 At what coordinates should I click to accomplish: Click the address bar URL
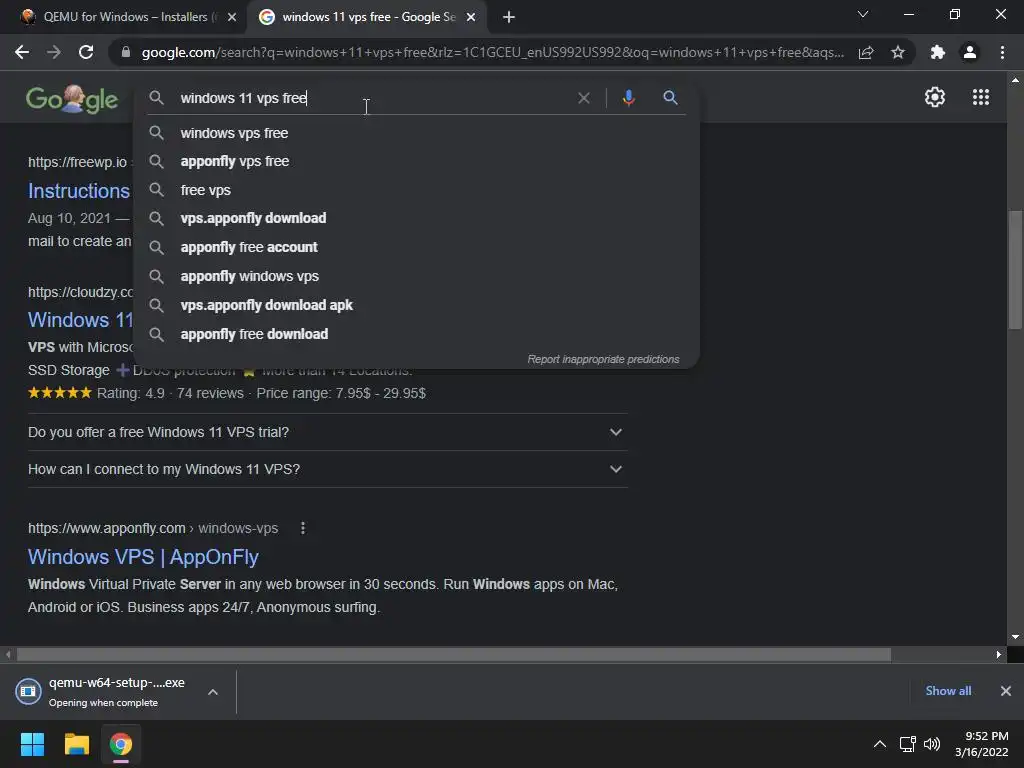click(x=492, y=52)
